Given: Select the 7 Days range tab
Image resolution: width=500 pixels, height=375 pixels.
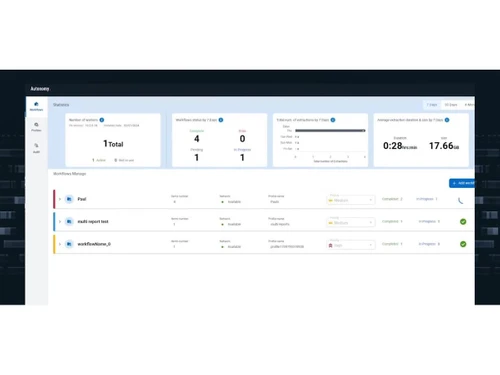Looking at the screenshot, I should click(x=432, y=105).
